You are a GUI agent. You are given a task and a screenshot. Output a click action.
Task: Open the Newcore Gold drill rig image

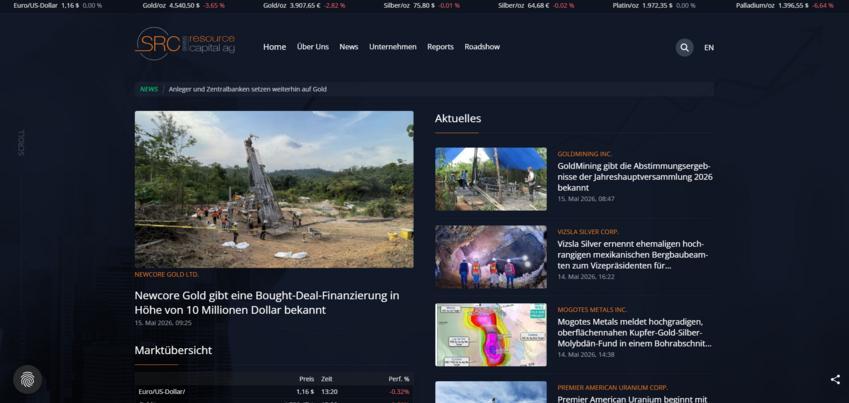coord(274,189)
